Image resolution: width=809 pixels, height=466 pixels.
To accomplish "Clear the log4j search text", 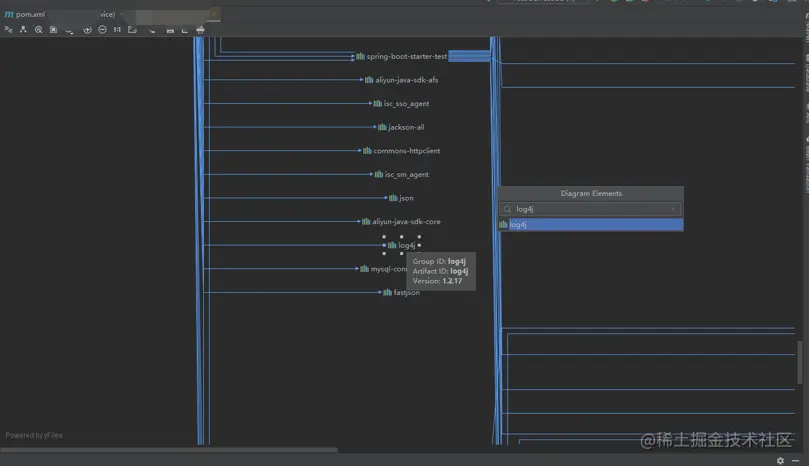I will click(x=673, y=209).
